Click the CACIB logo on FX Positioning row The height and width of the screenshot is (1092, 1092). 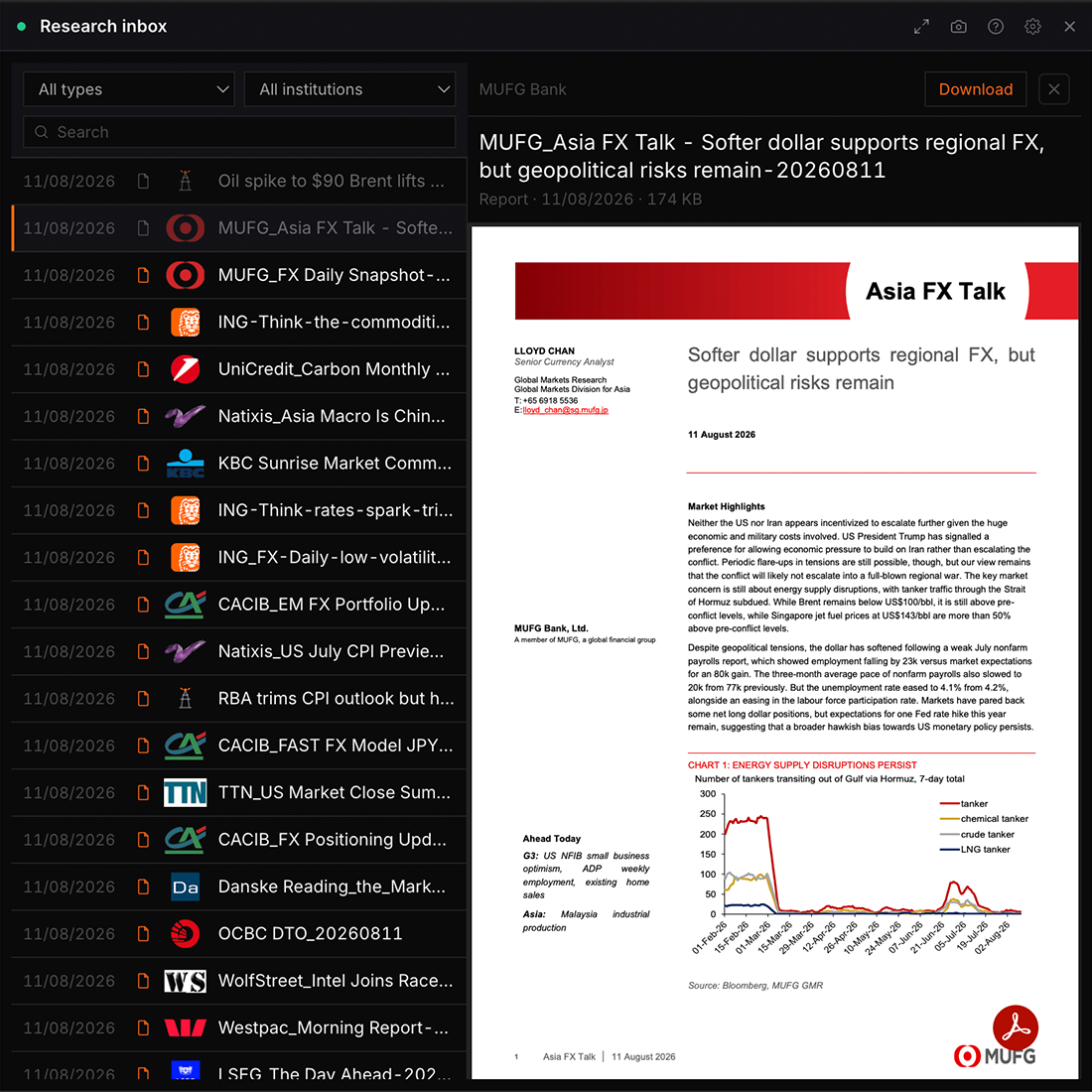pyautogui.click(x=186, y=839)
